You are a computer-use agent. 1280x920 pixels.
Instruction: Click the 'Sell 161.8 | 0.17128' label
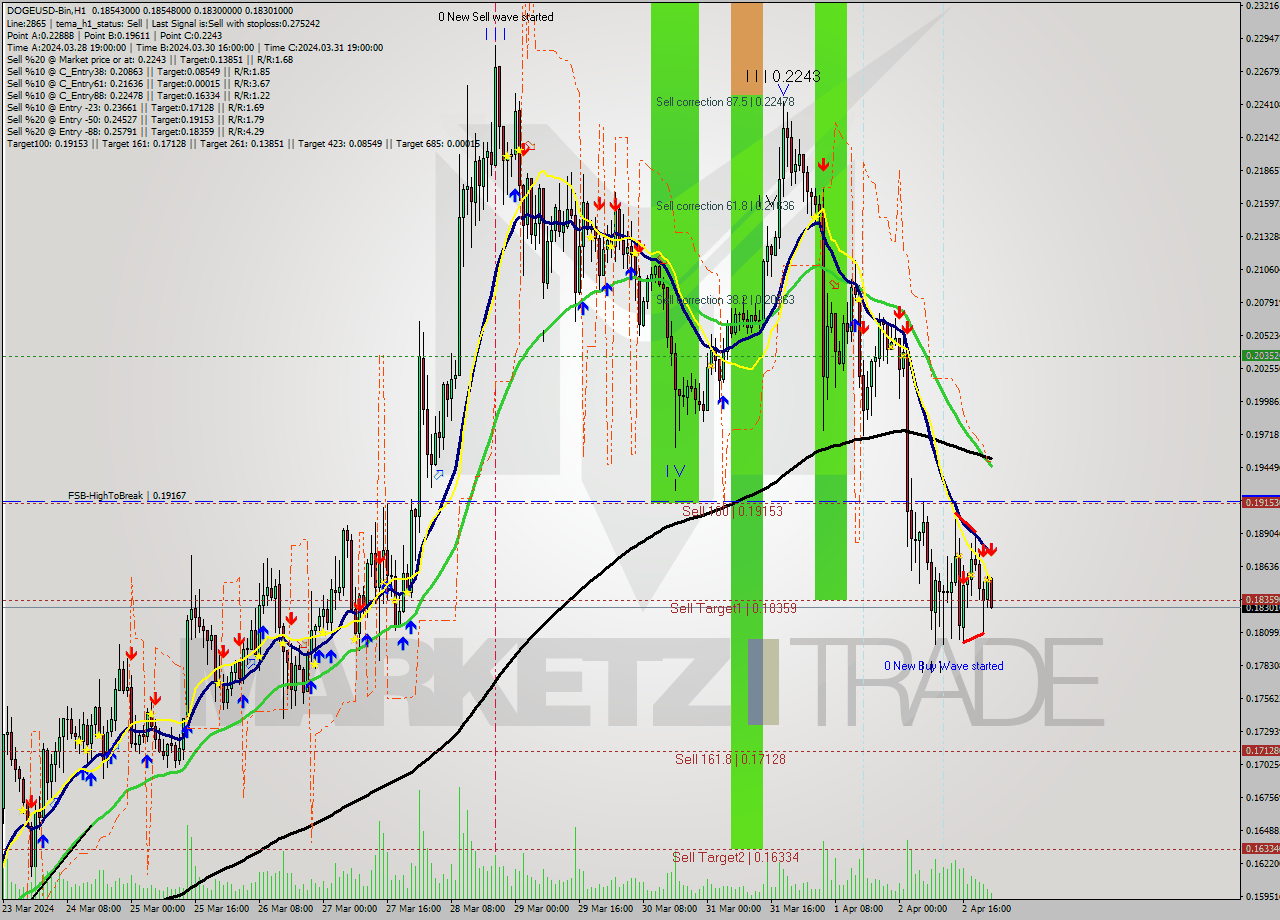(730, 760)
